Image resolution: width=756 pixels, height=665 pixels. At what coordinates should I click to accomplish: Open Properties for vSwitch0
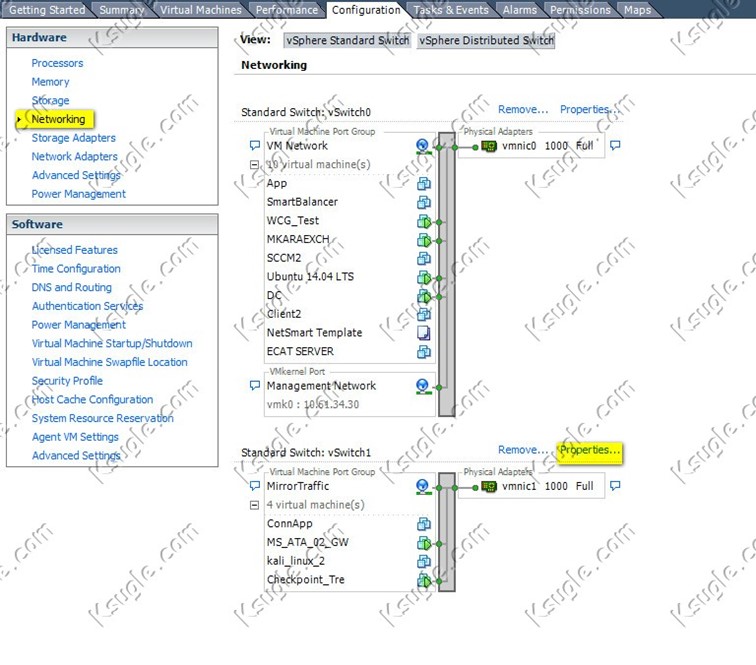[x=589, y=109]
